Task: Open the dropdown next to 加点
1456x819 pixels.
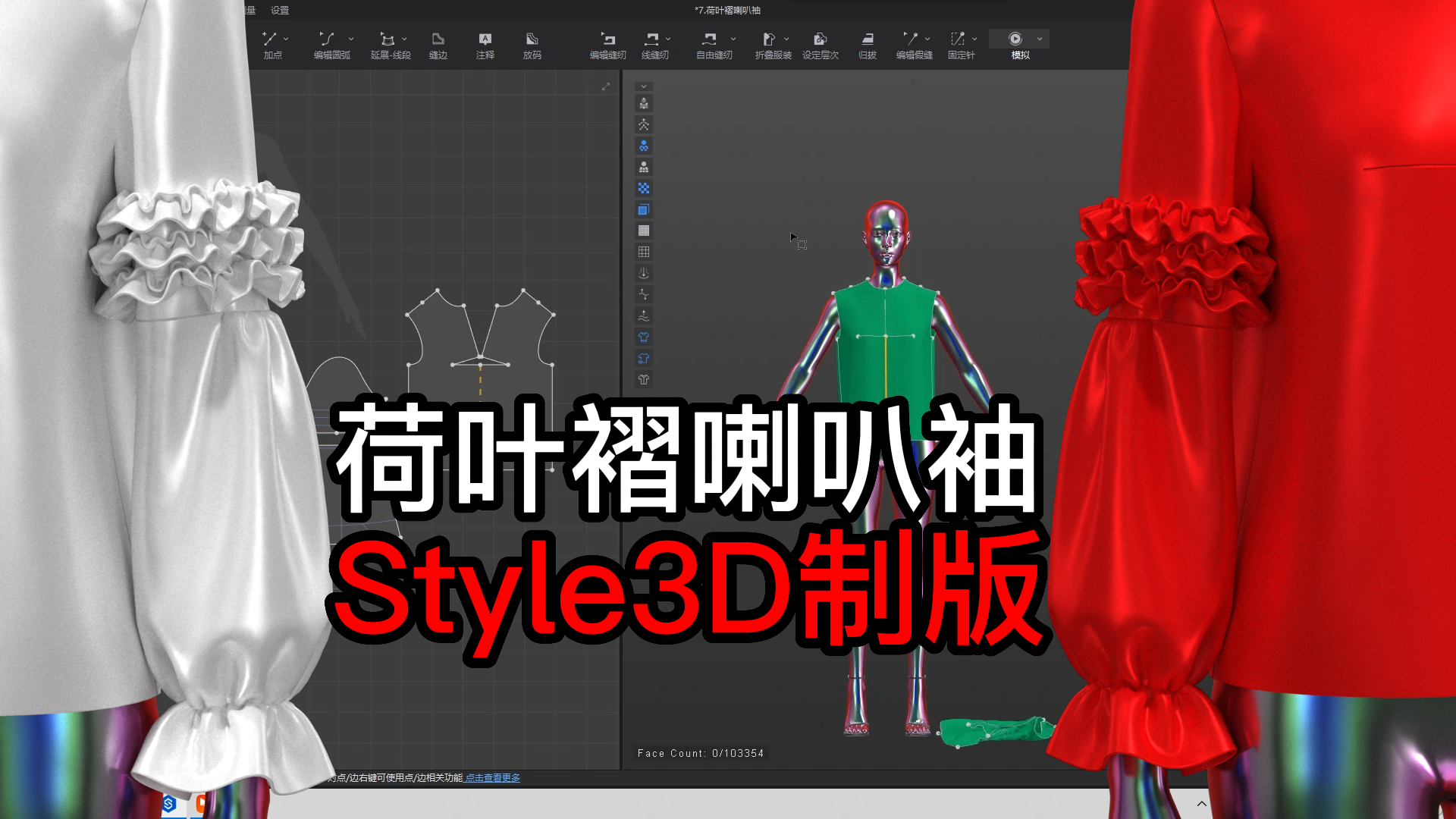Action: coord(286,39)
